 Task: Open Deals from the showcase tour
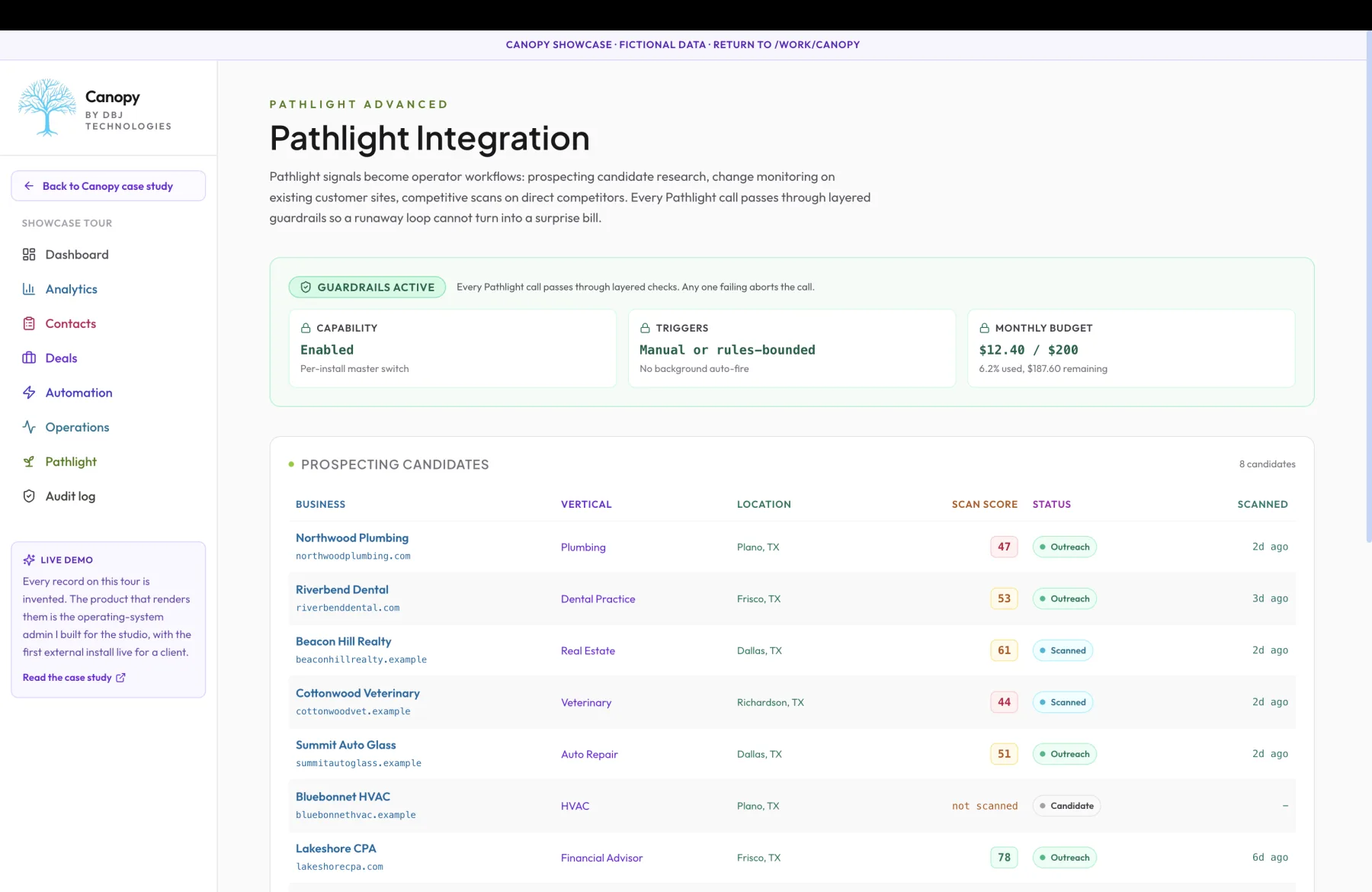(108, 358)
